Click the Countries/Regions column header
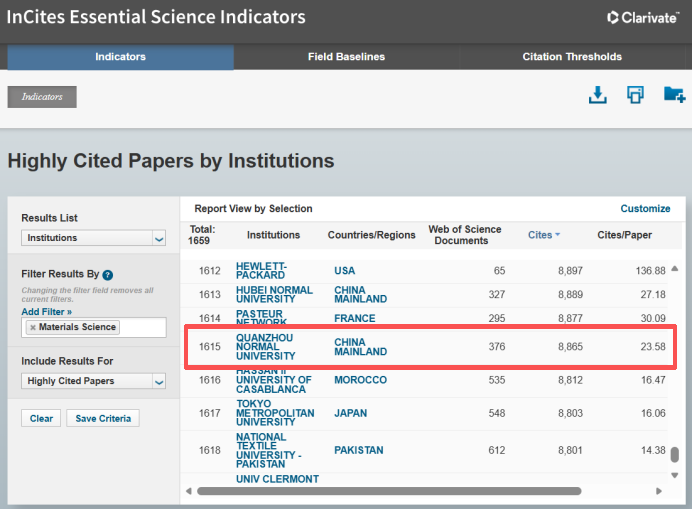This screenshot has height=510, width=693. tap(371, 235)
